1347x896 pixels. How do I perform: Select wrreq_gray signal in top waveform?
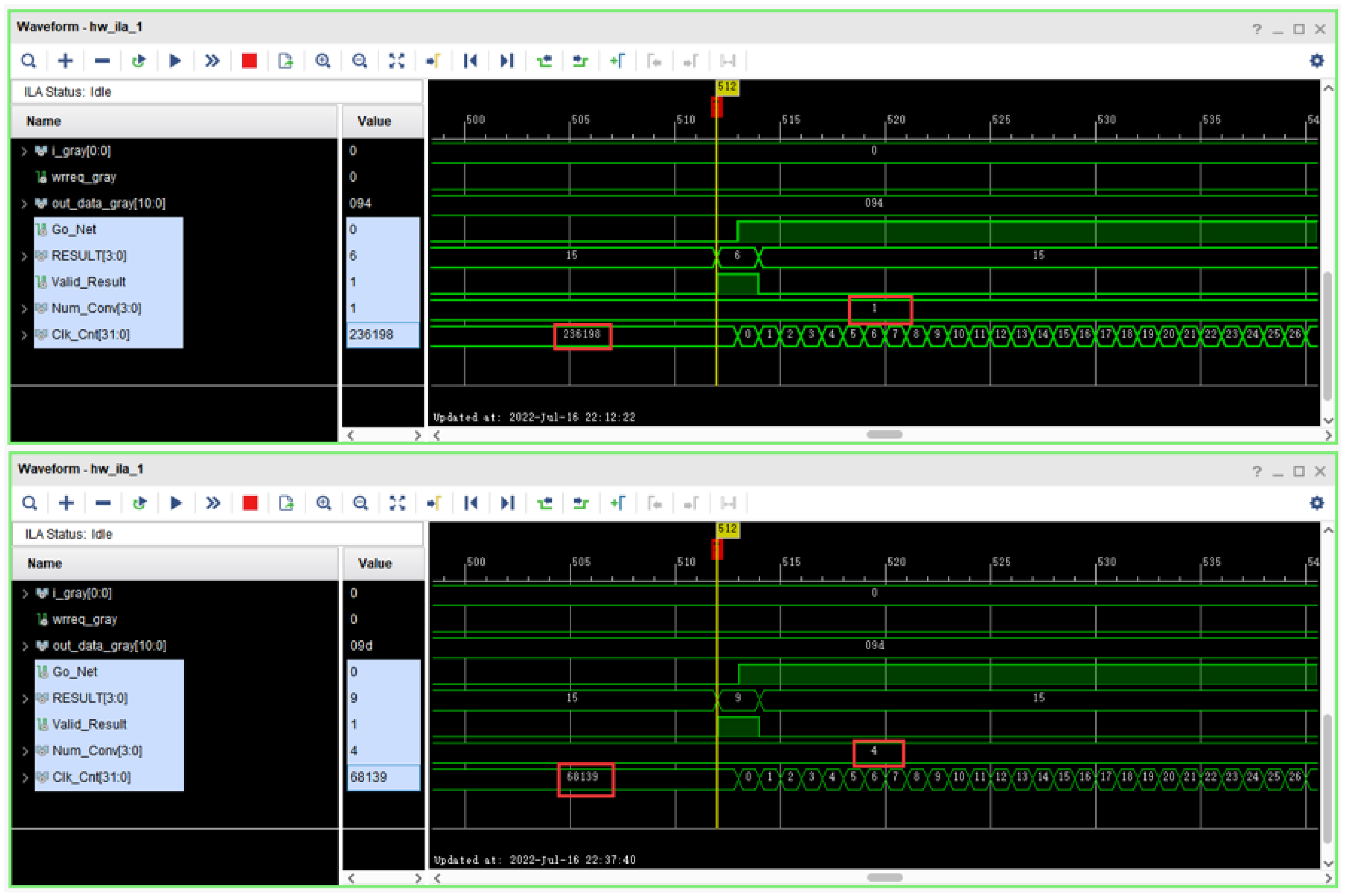click(x=83, y=177)
